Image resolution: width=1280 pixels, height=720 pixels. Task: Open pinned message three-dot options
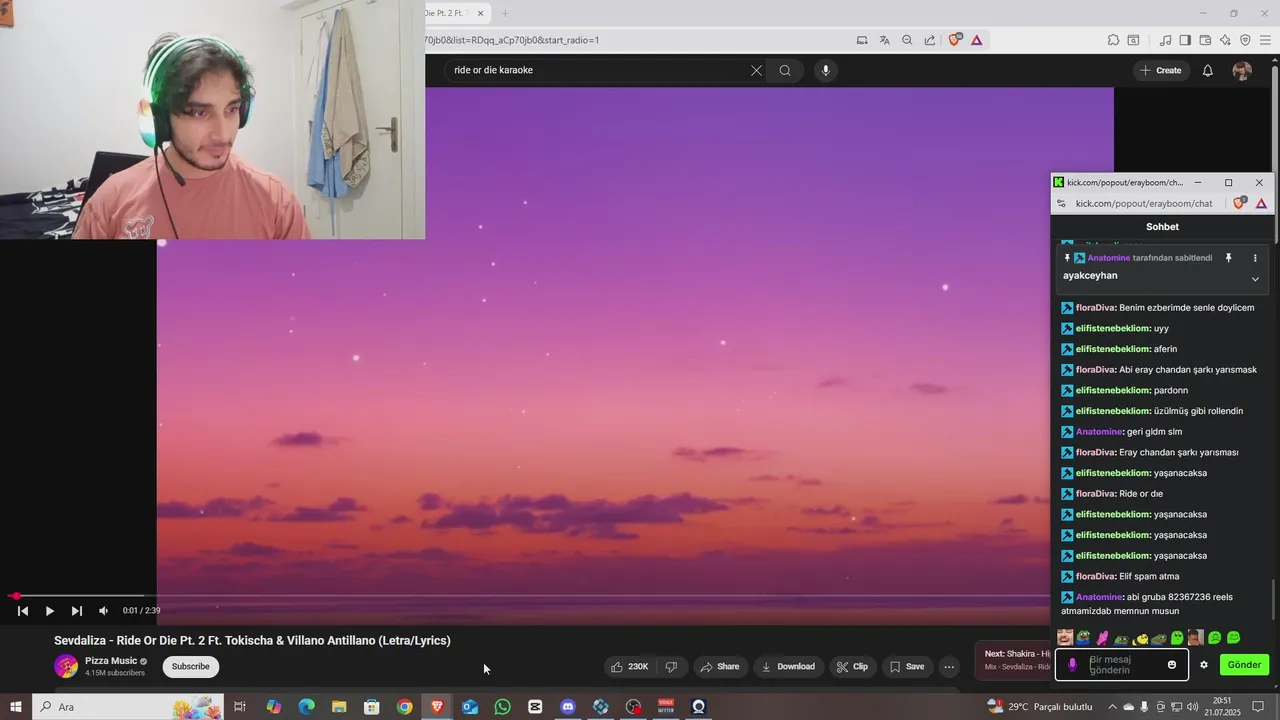coord(1255,258)
